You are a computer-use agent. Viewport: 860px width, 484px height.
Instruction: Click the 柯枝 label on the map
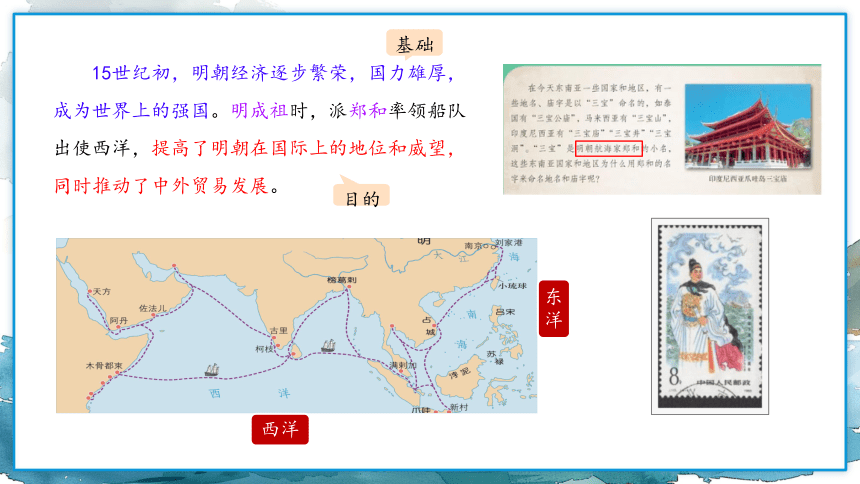click(264, 348)
